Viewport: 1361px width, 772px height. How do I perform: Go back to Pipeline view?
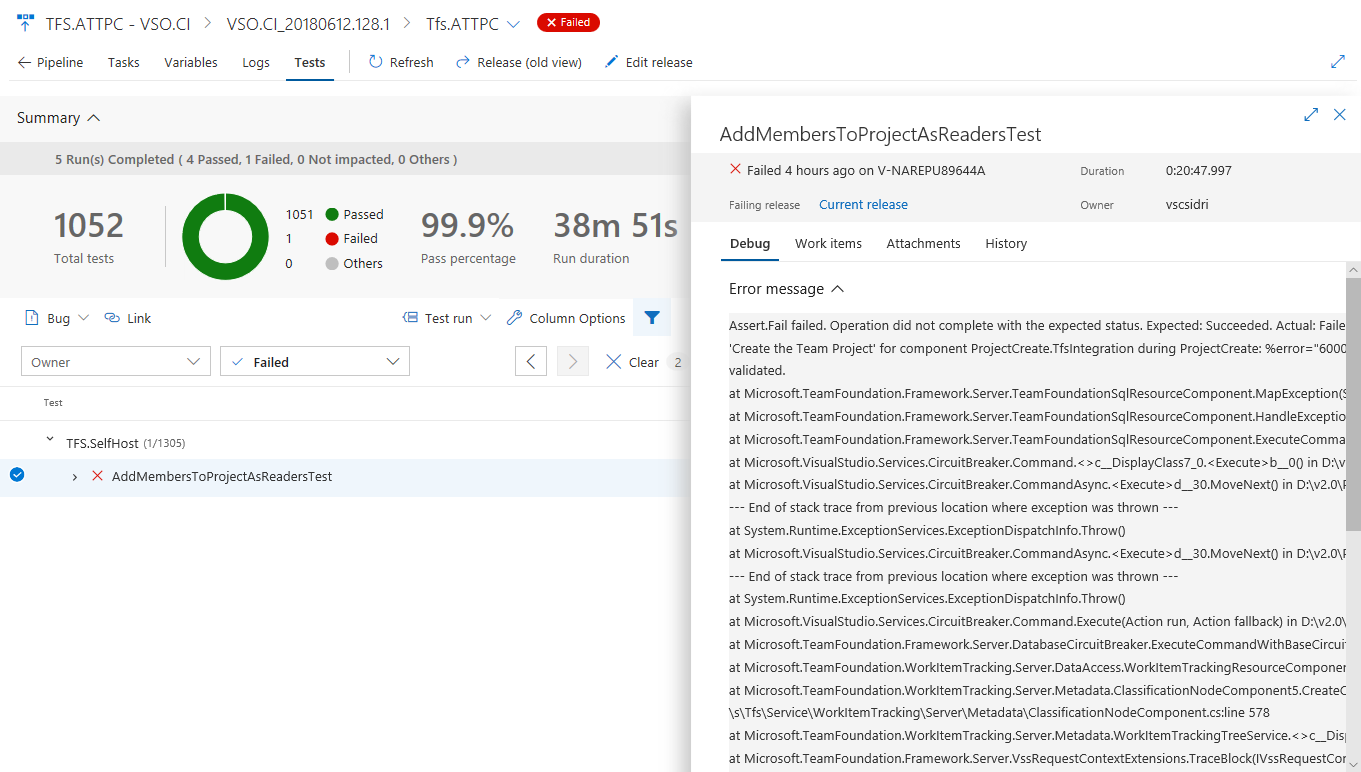click(51, 62)
